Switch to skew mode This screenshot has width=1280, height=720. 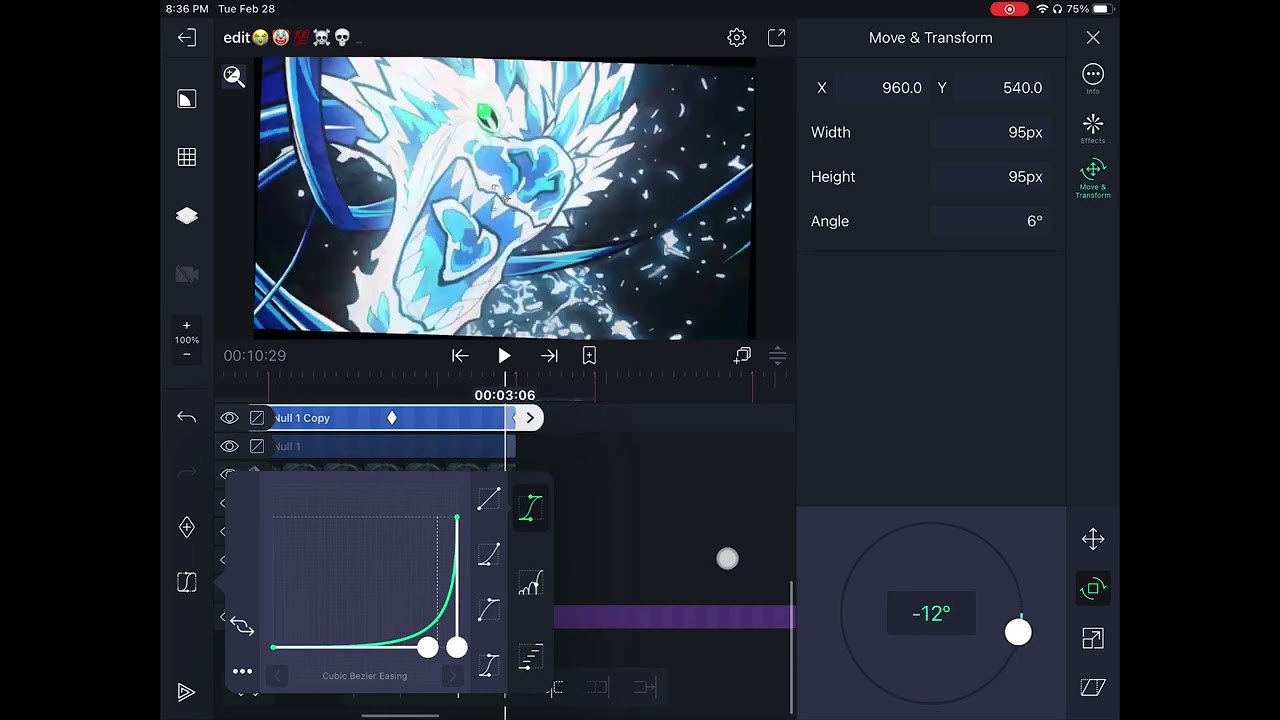tap(1093, 687)
